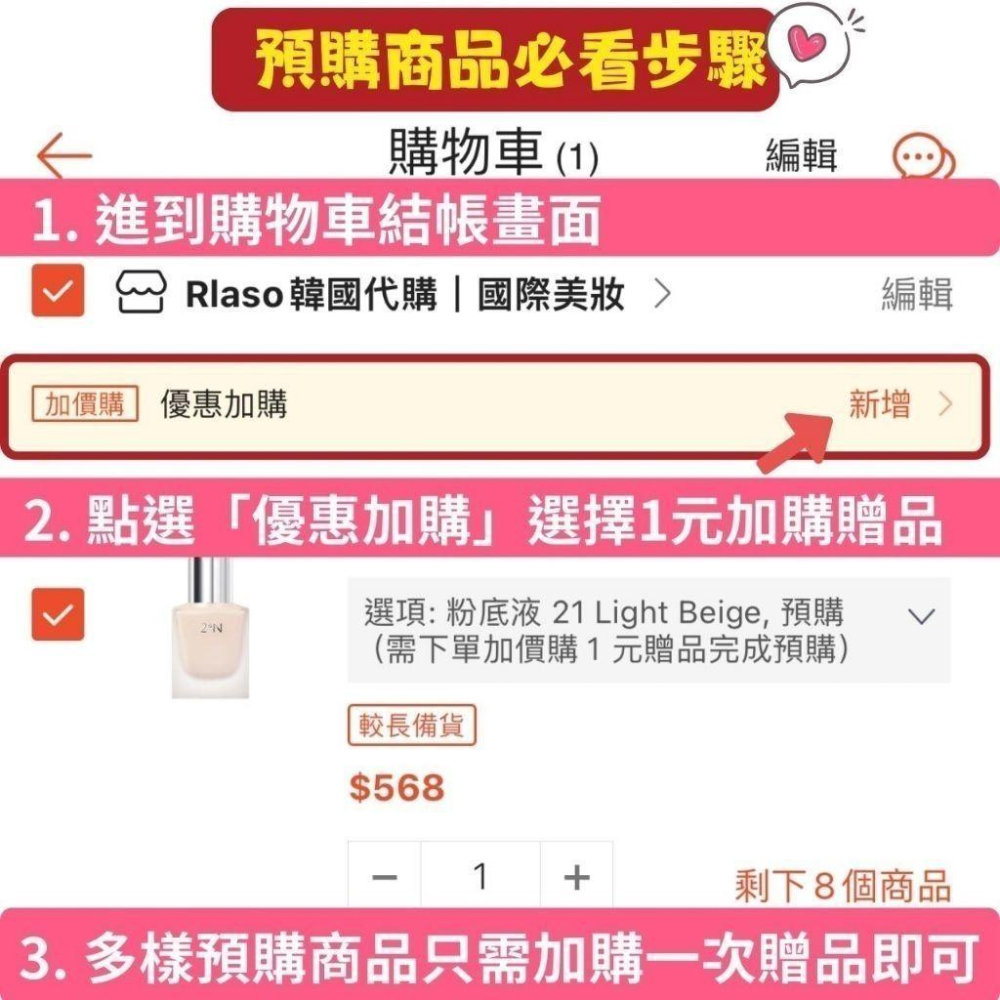Tap 編輯 next to the shop name
This screenshot has height=1000, width=1000.
[916, 293]
